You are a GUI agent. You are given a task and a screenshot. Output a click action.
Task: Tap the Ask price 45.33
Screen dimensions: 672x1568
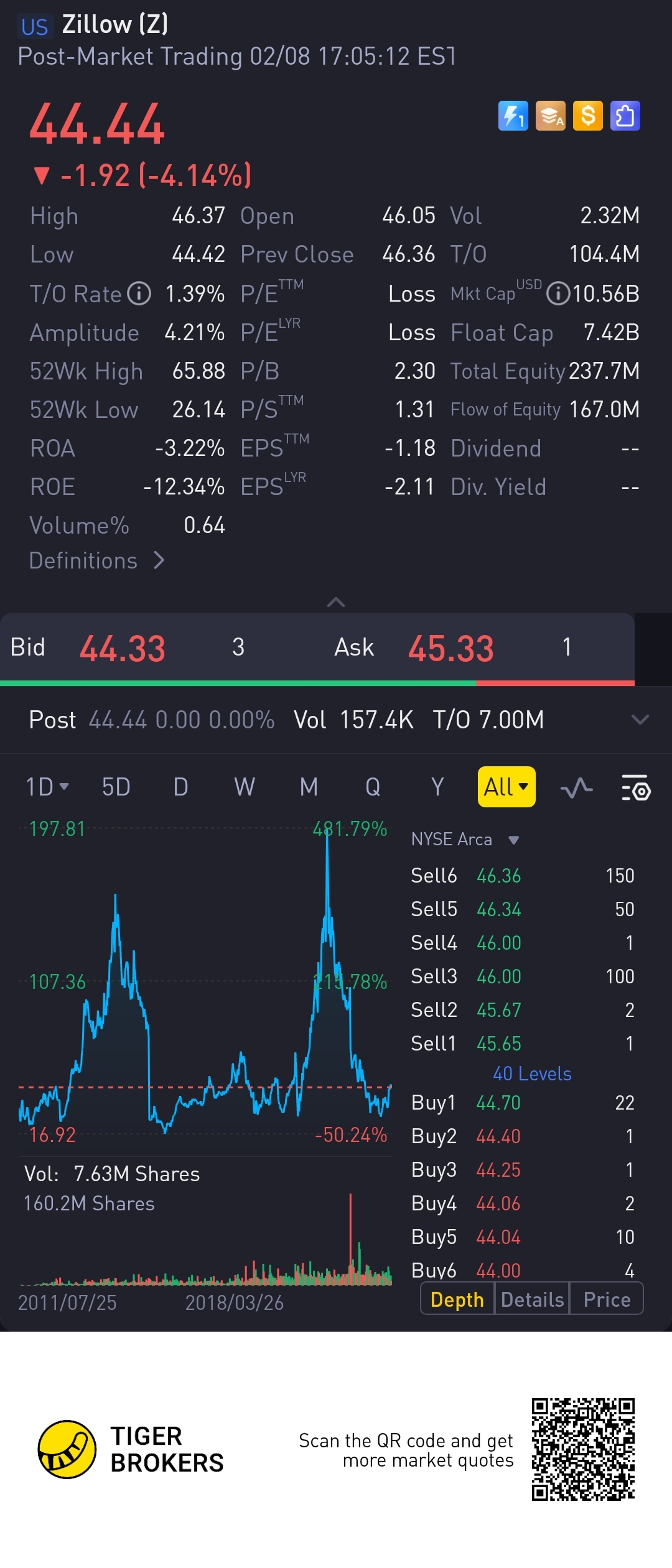[x=451, y=648]
